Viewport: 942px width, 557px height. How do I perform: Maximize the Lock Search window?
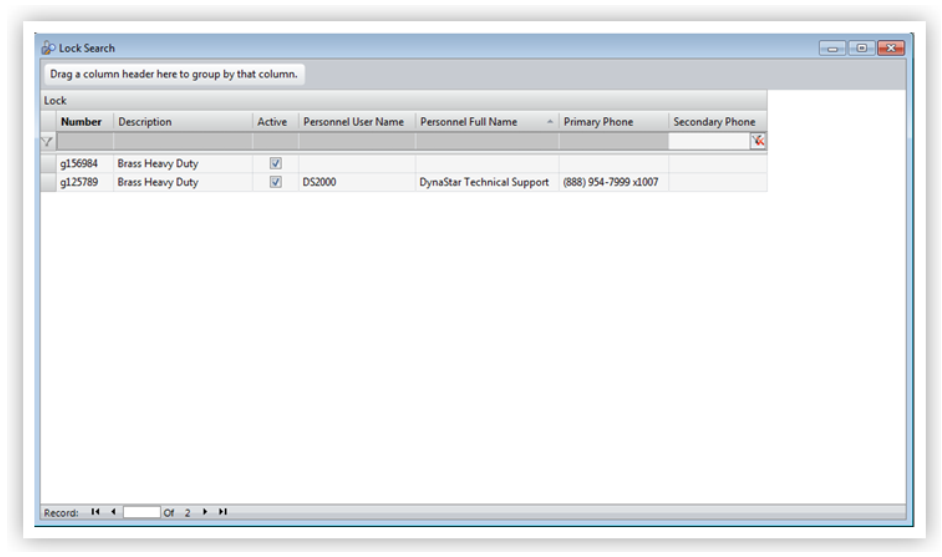[863, 48]
